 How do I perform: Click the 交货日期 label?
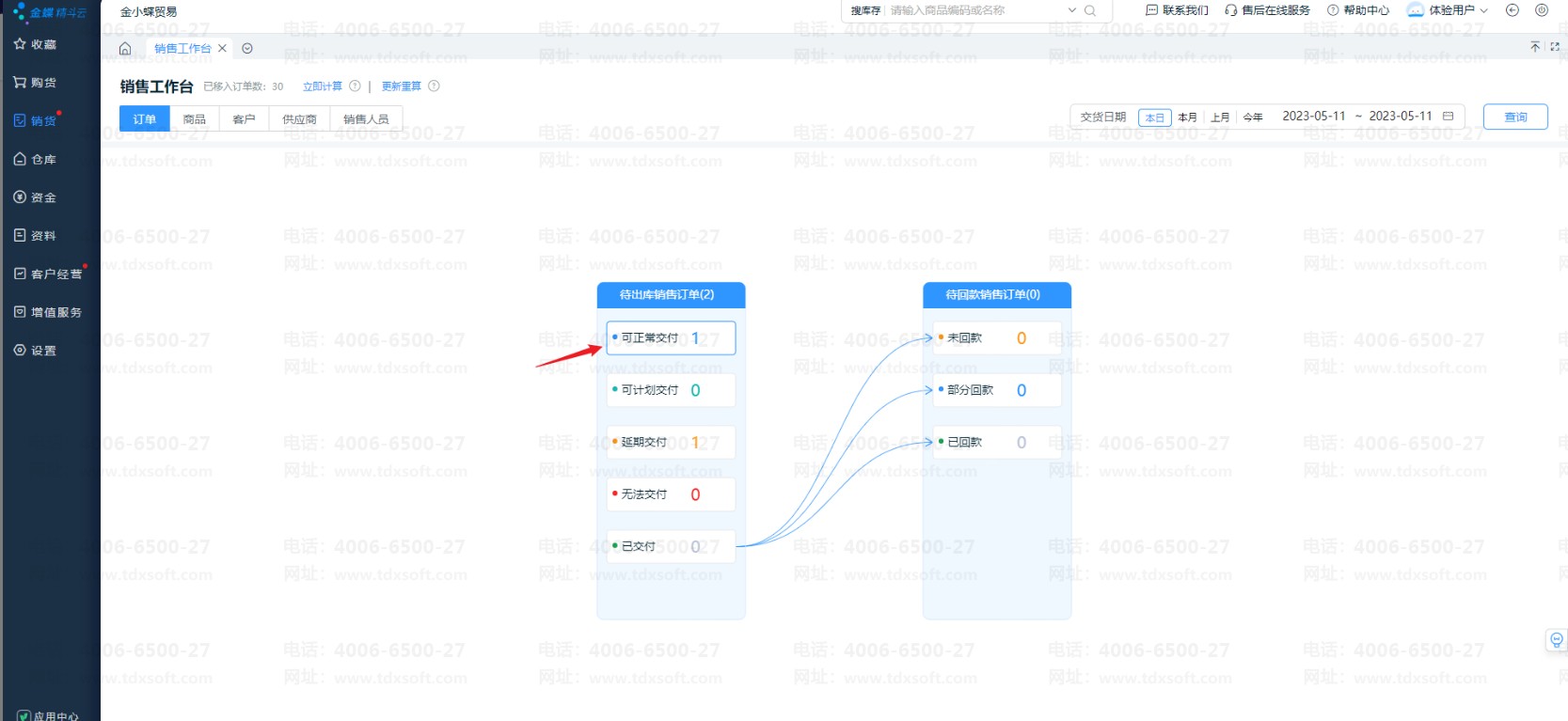pos(1103,118)
